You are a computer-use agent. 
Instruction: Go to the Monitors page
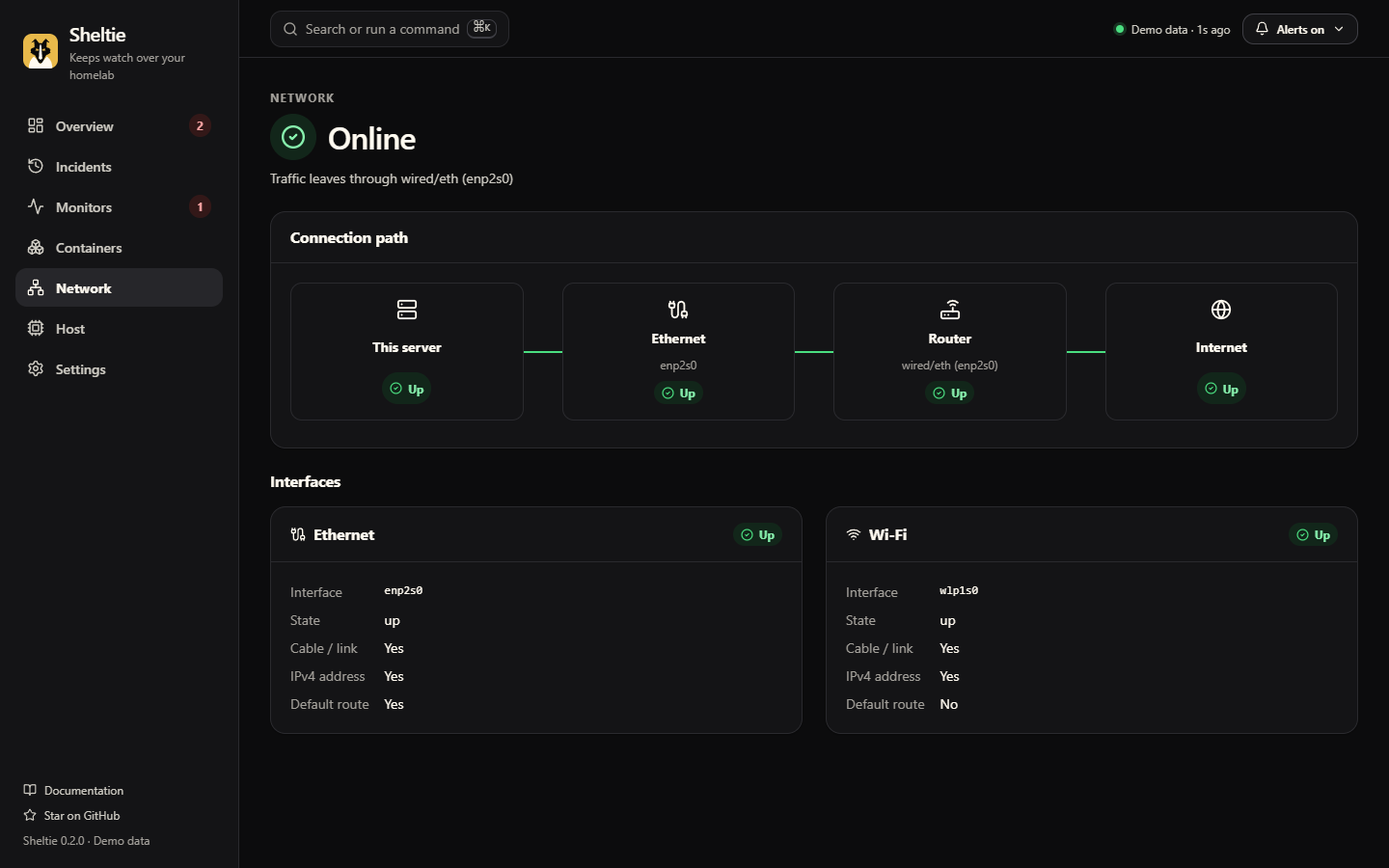pos(119,206)
